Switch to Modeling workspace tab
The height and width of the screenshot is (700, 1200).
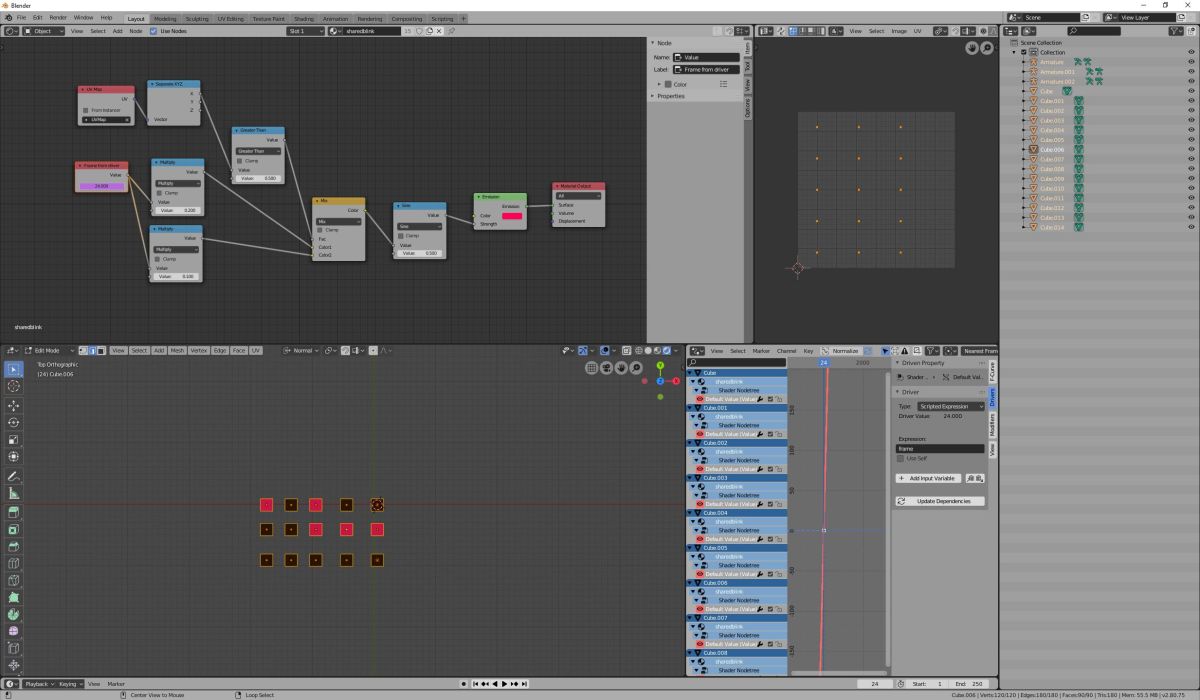click(165, 18)
